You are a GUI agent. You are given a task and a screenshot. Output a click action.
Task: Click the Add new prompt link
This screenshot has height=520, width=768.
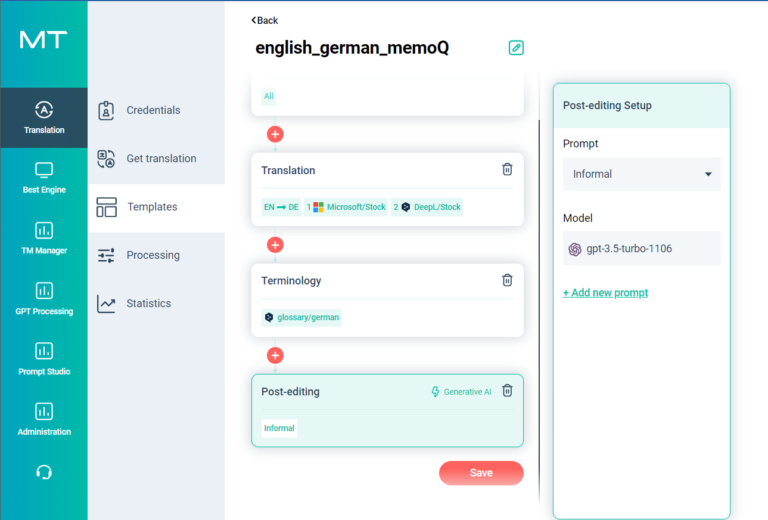(x=605, y=293)
